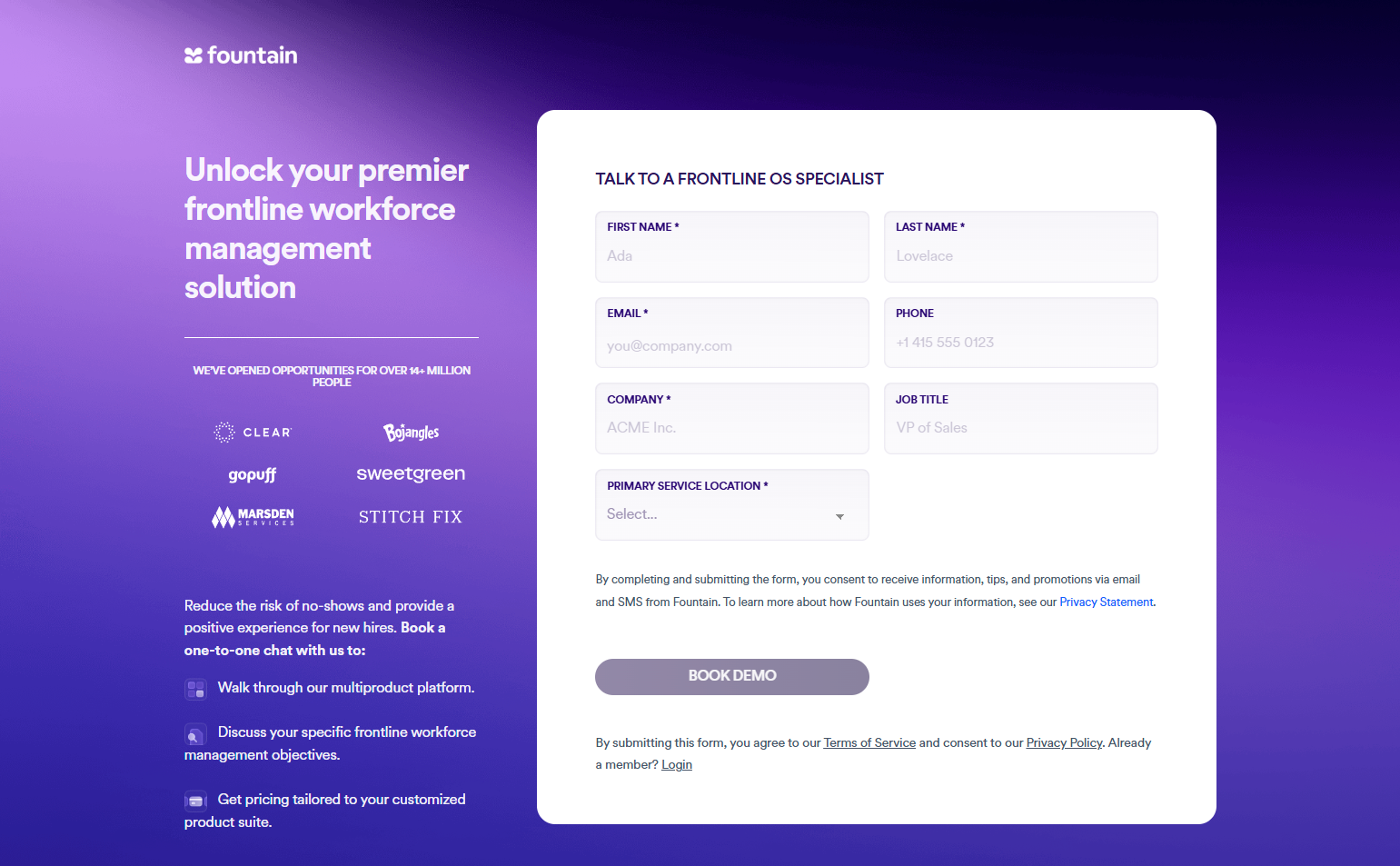Click the CLEAR brand logo
The height and width of the screenshot is (866, 1400).
pos(253,433)
